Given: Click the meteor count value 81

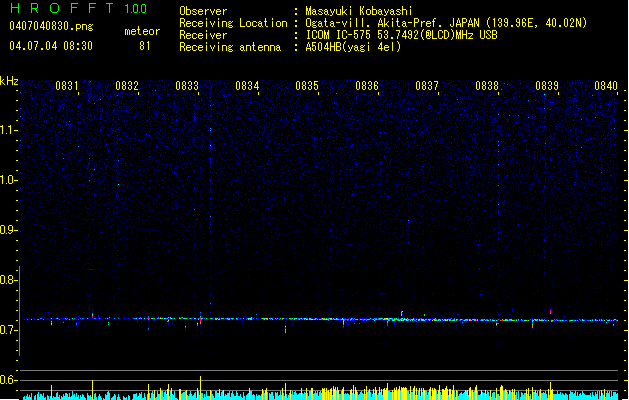Looking at the screenshot, I should (145, 46).
